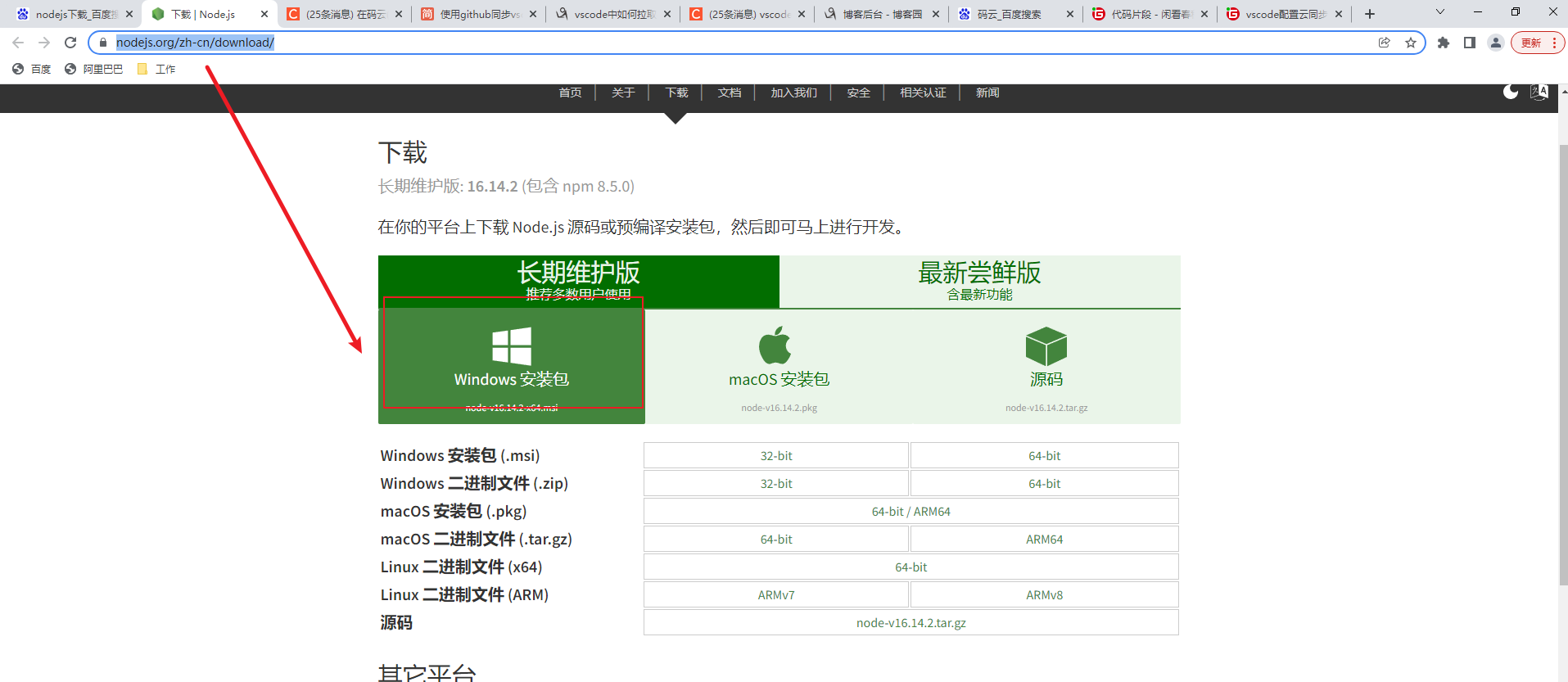This screenshot has height=682, width=1568.
Task: View site info via the lock icon
Action: coord(103,43)
